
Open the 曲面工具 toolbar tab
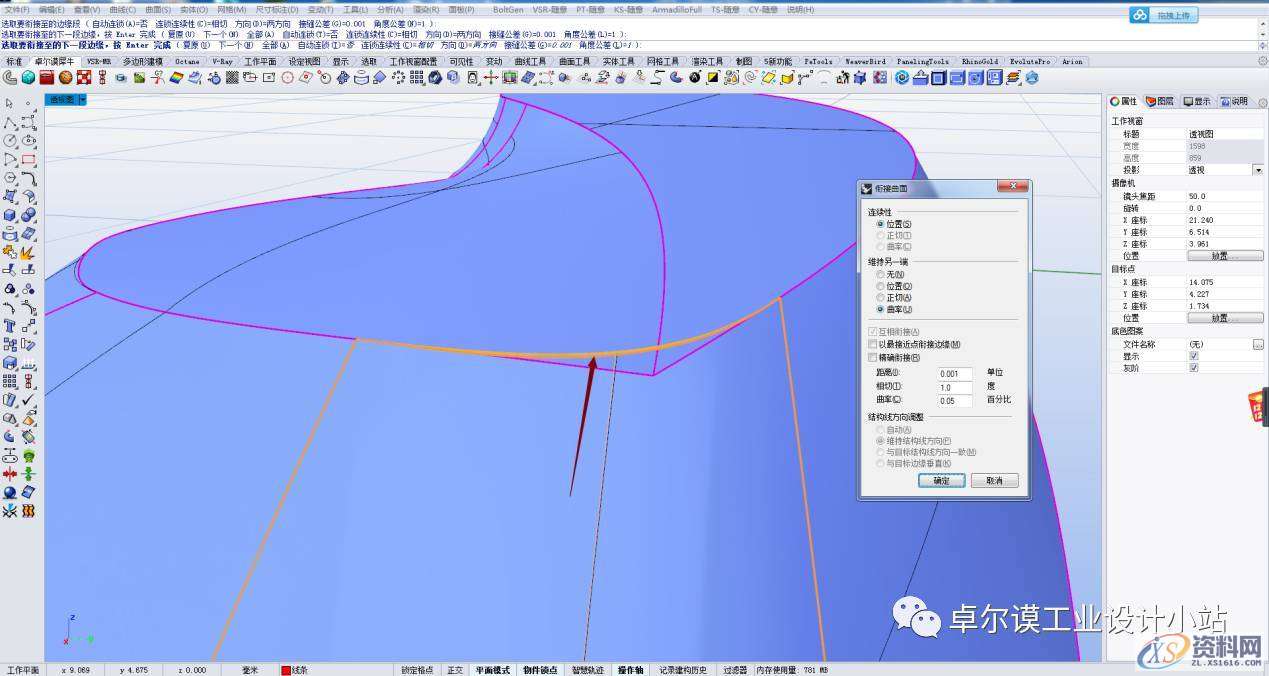pyautogui.click(x=574, y=61)
